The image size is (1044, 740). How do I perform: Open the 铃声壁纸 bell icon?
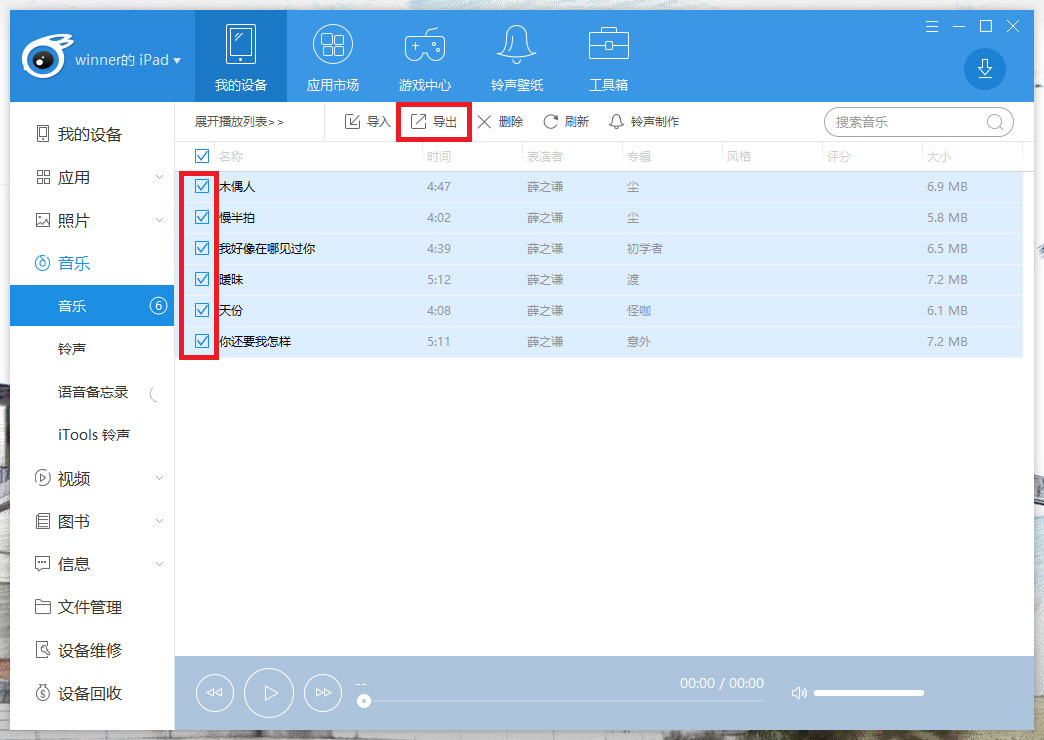pyautogui.click(x=517, y=46)
